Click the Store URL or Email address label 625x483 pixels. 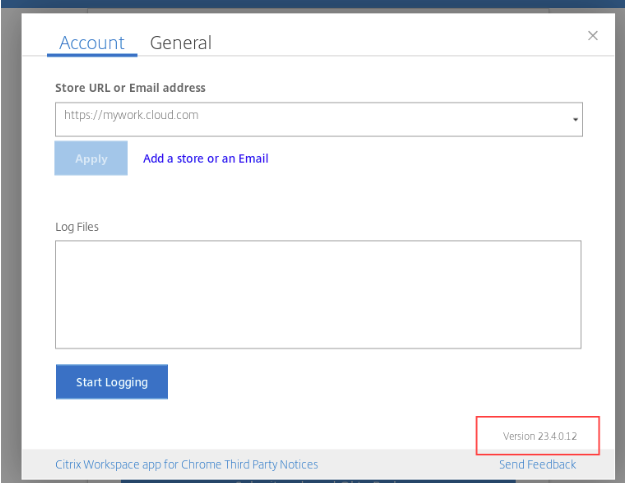130,88
